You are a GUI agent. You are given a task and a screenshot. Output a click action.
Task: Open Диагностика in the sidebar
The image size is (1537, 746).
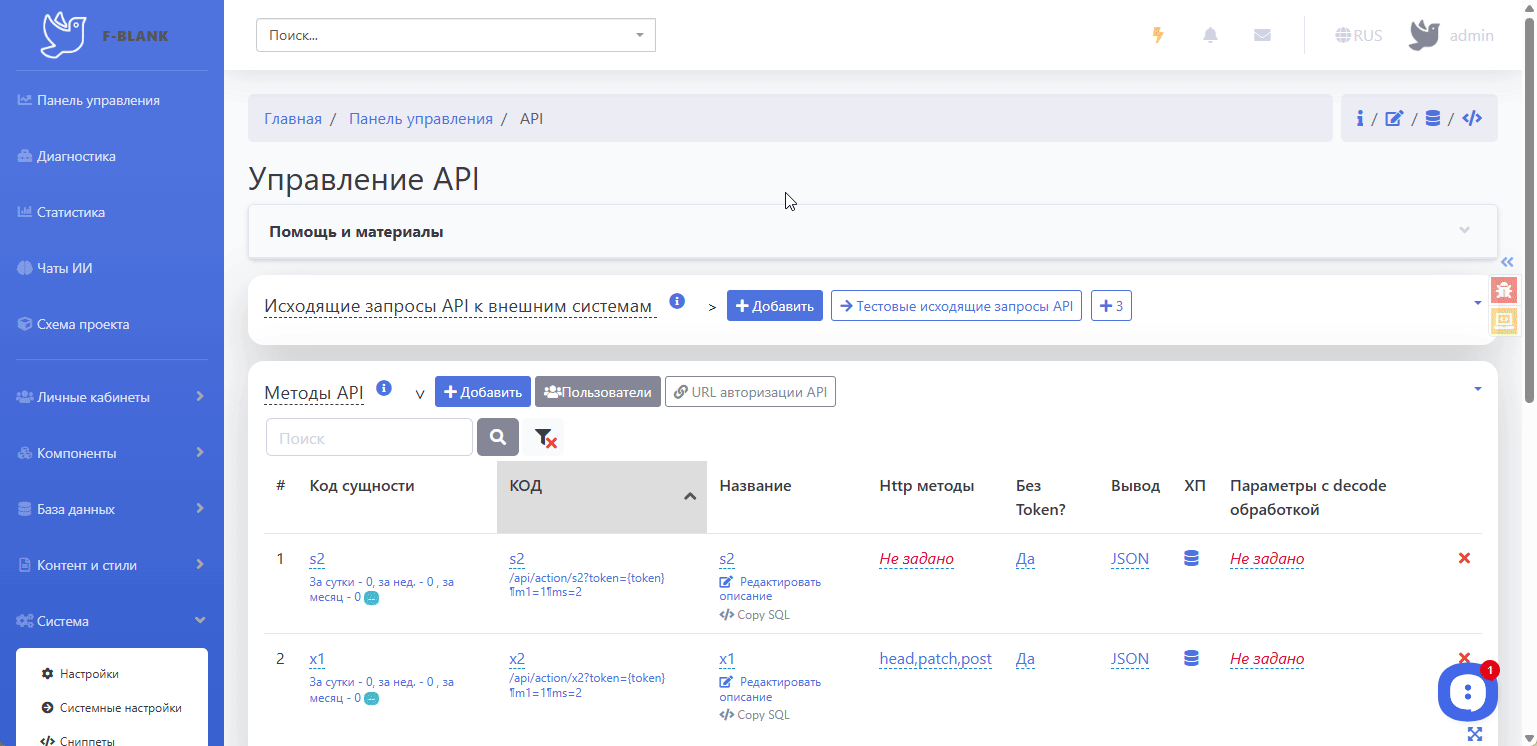point(76,157)
